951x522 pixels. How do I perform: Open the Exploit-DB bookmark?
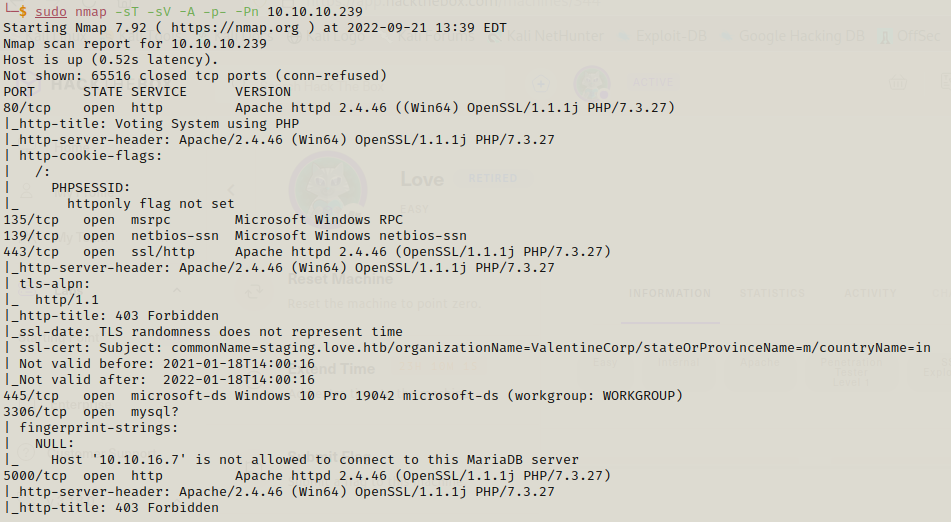(662, 36)
